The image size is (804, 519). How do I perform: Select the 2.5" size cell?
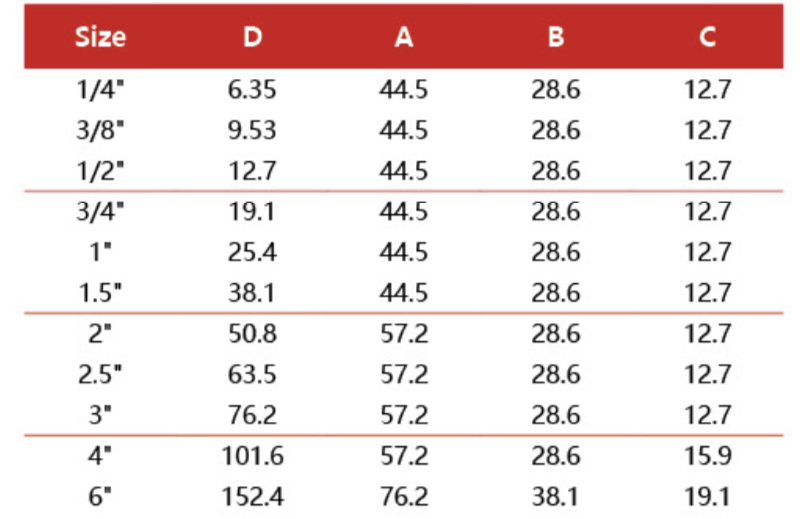100,376
